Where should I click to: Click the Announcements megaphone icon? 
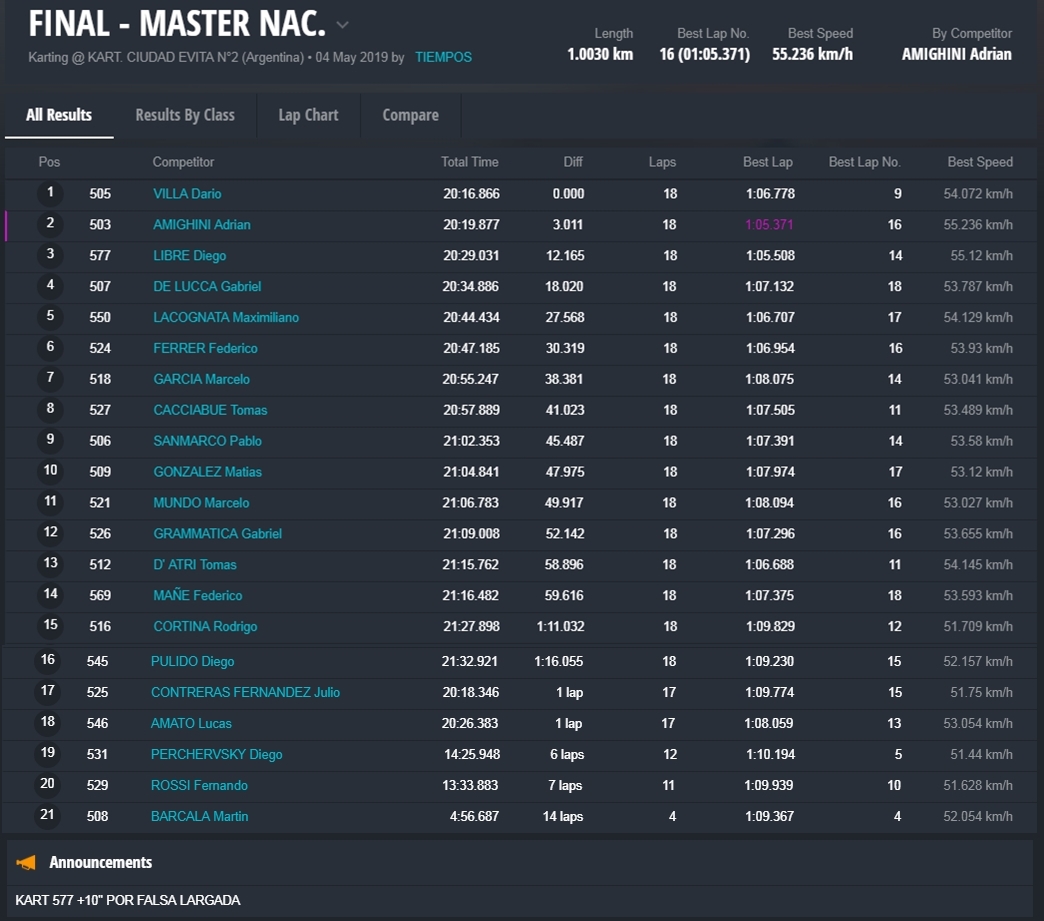click(x=27, y=862)
